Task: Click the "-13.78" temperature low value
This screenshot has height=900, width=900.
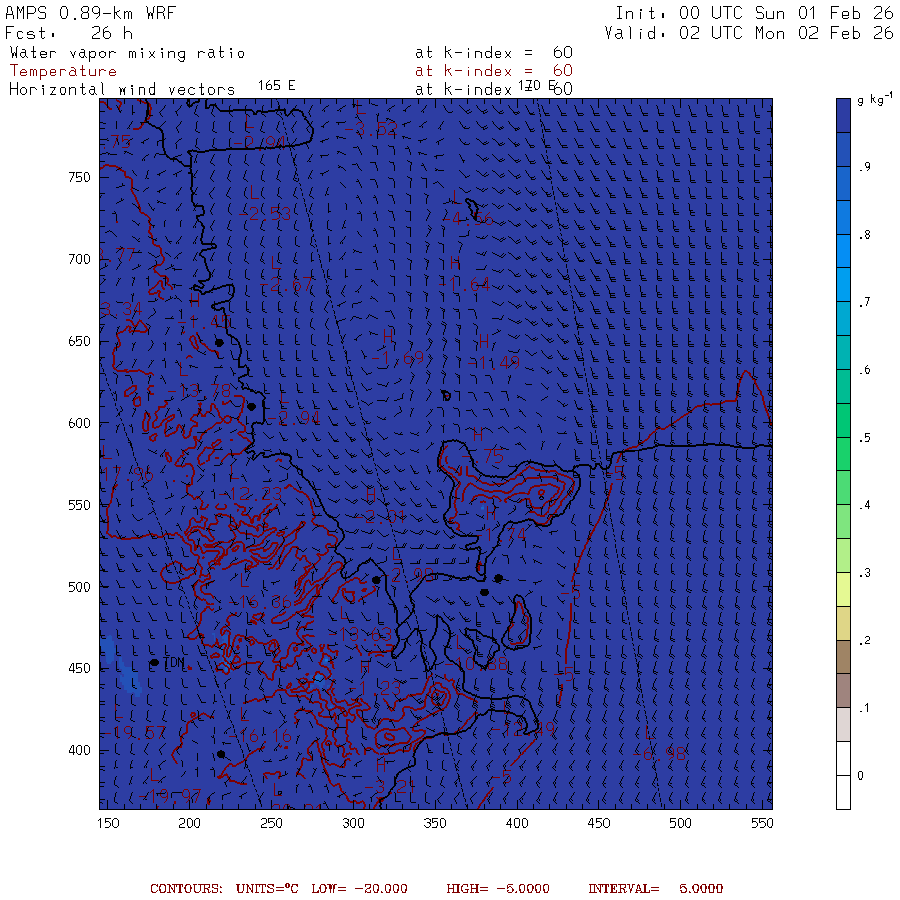Action: pos(199,391)
